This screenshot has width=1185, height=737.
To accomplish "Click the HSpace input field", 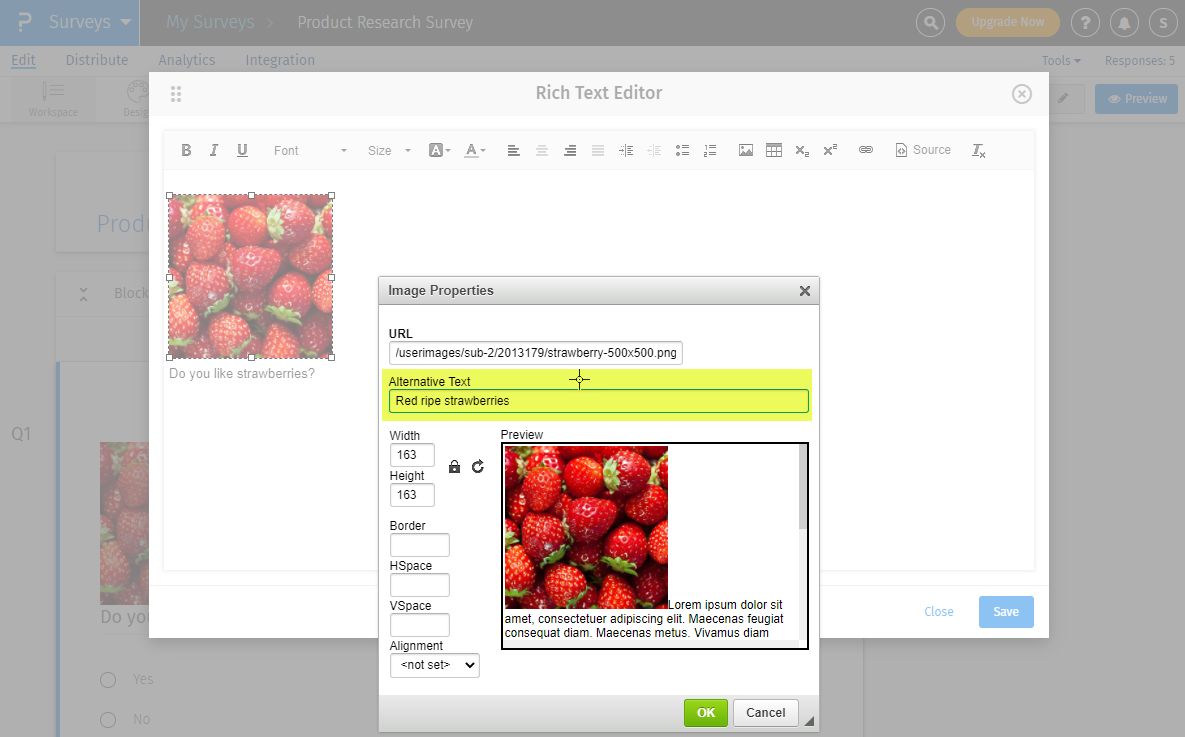I will [x=419, y=585].
